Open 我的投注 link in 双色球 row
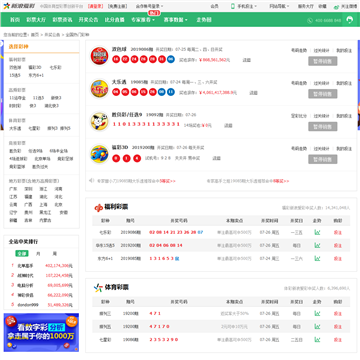Screen dimensions: 360x360 344,51
